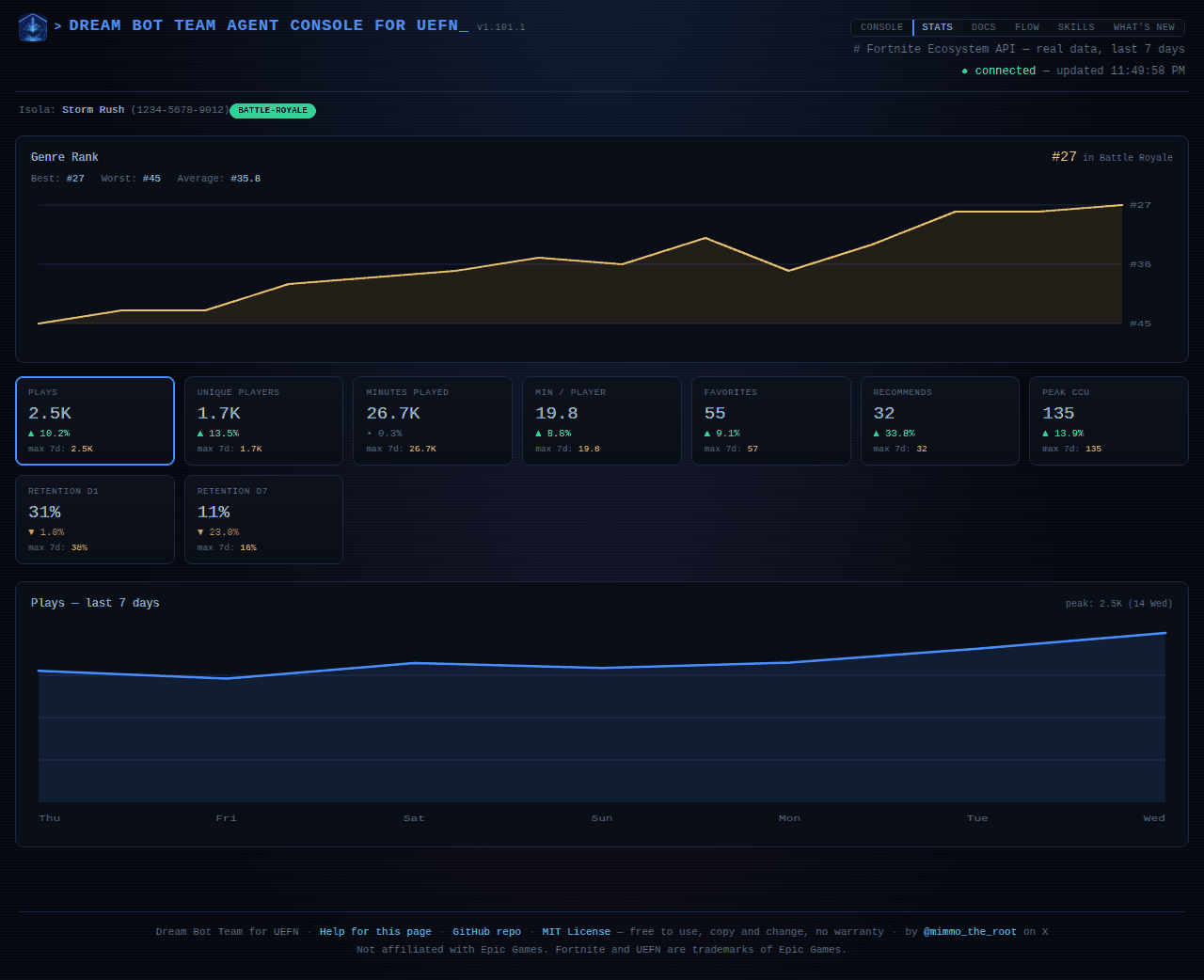The image size is (1204, 980).
Task: Select the Plays stat card showing 2.5K
Action: 95,421
